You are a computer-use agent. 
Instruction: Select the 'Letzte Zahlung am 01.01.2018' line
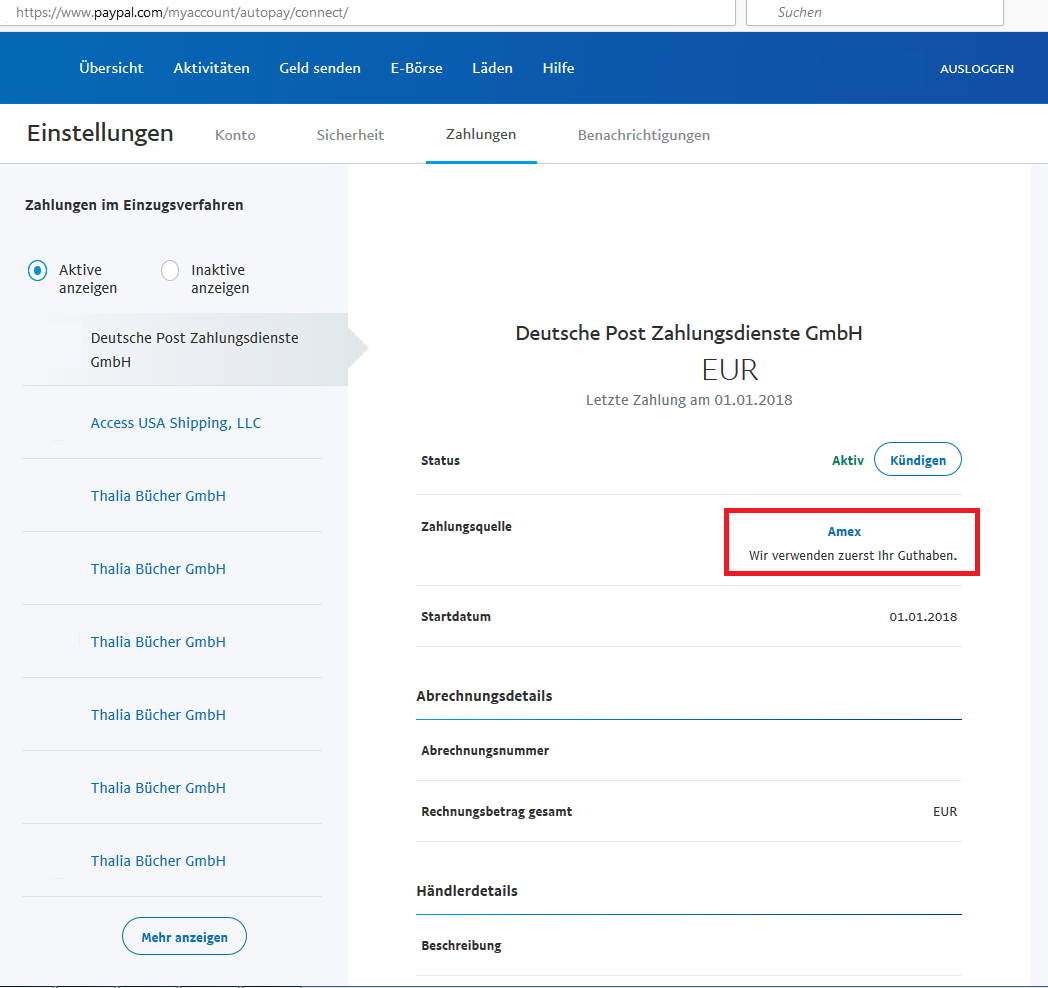point(689,400)
